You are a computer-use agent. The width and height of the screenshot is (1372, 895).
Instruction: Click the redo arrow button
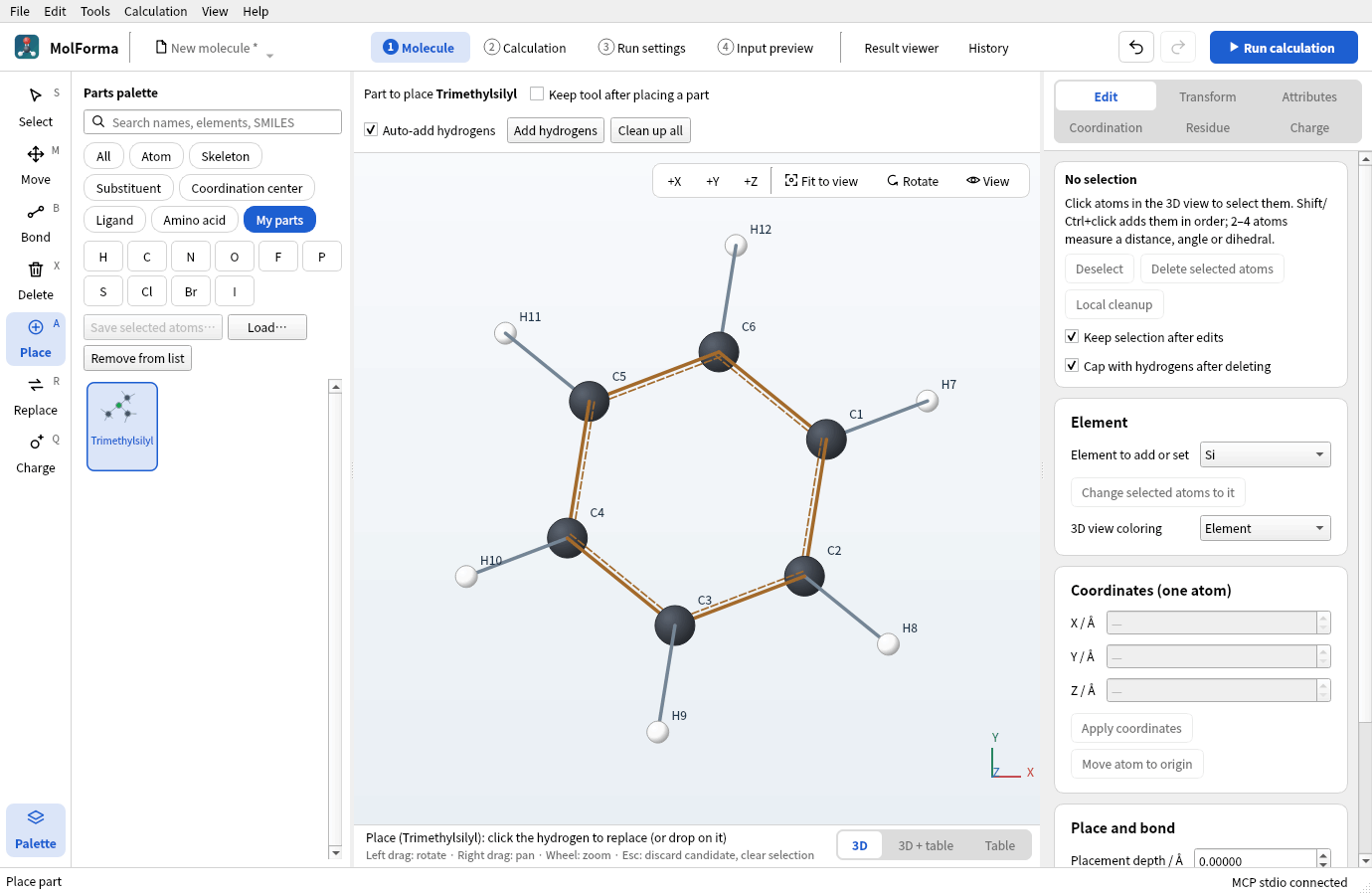pyautogui.click(x=1178, y=47)
